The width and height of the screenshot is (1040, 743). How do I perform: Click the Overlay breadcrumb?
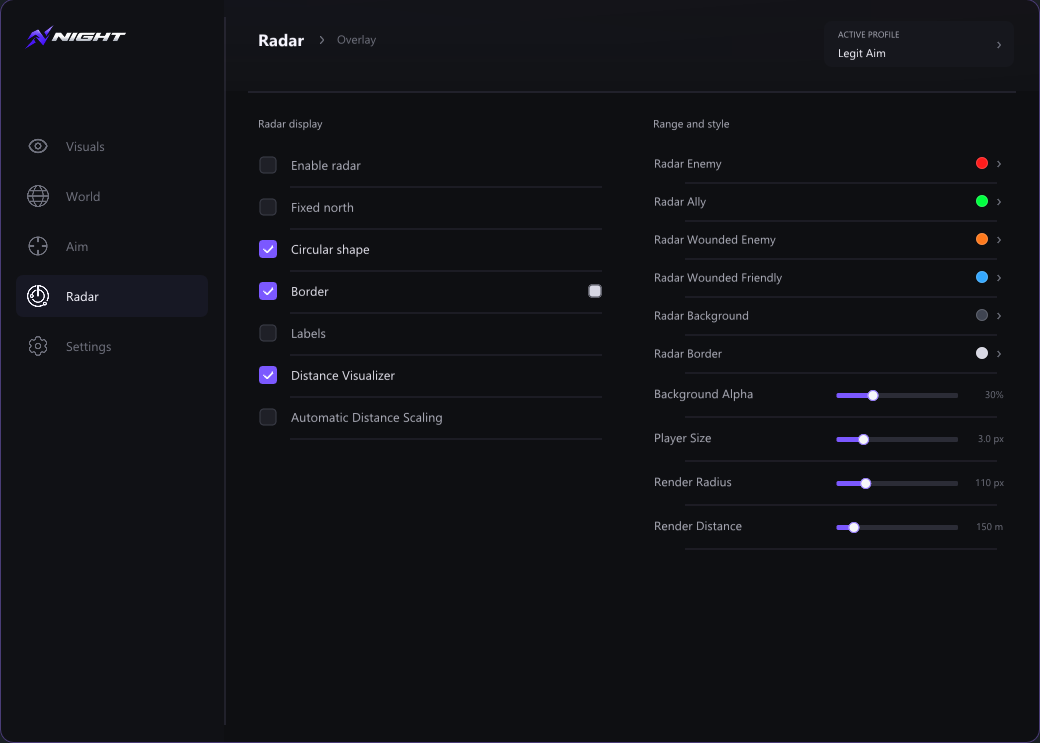point(356,40)
